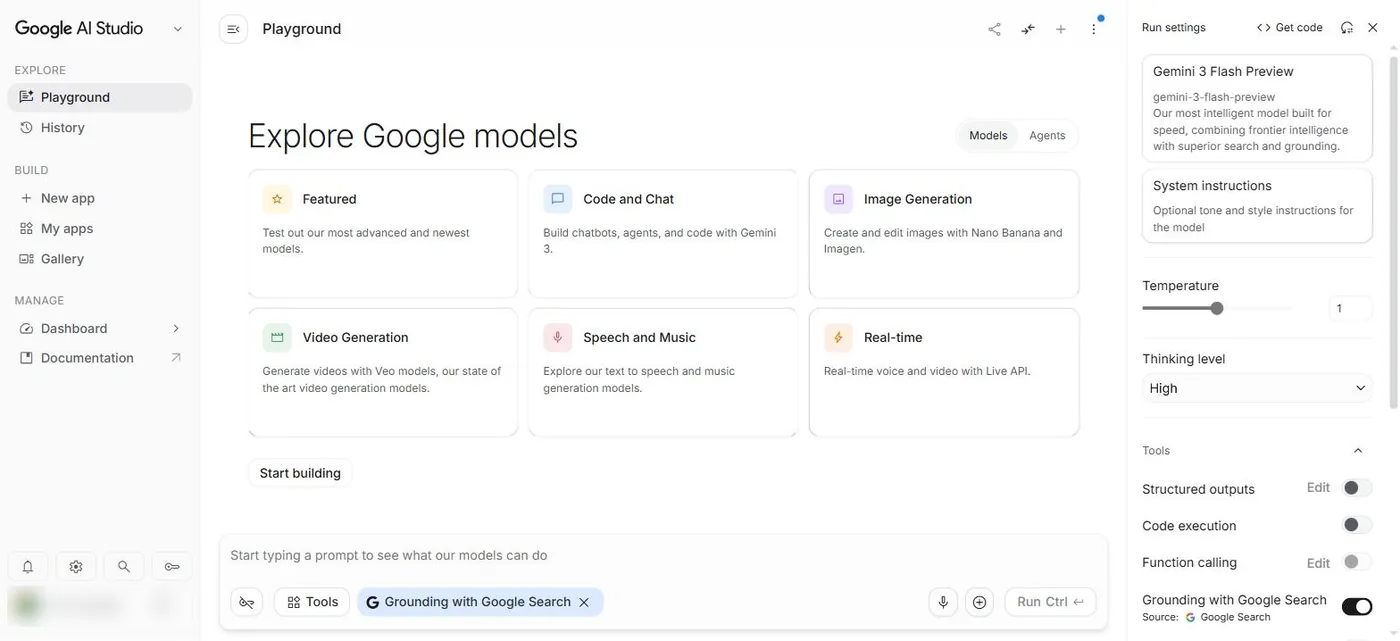This screenshot has width=1400, height=641.
Task: Click the Speech and Music microphone icon
Action: 557,338
